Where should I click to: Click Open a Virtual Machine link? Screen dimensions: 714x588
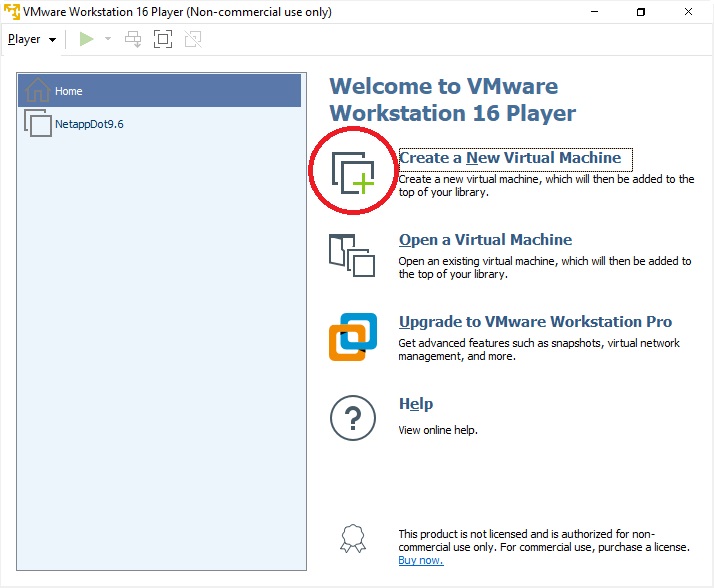pyautogui.click(x=485, y=240)
